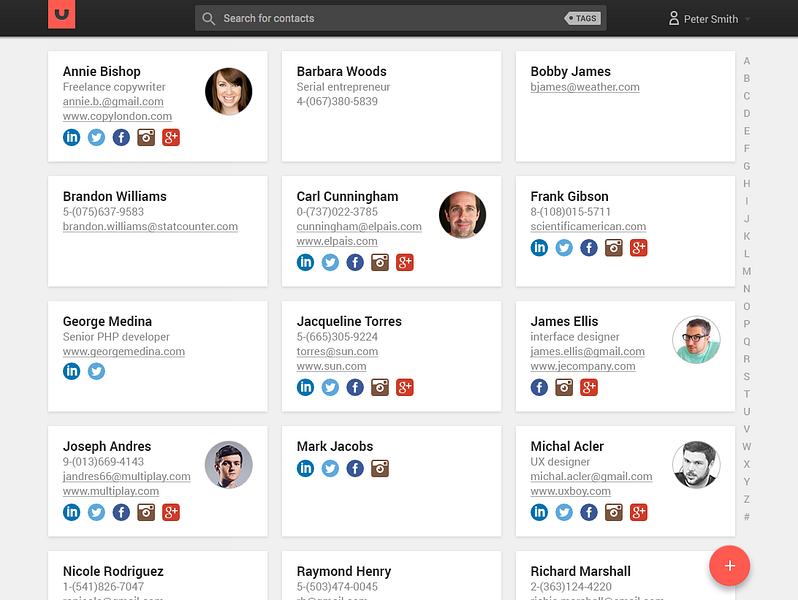Screen dimensions: 798x600
Task: Open Joseph Andres's Twitter icon
Action: (96, 512)
